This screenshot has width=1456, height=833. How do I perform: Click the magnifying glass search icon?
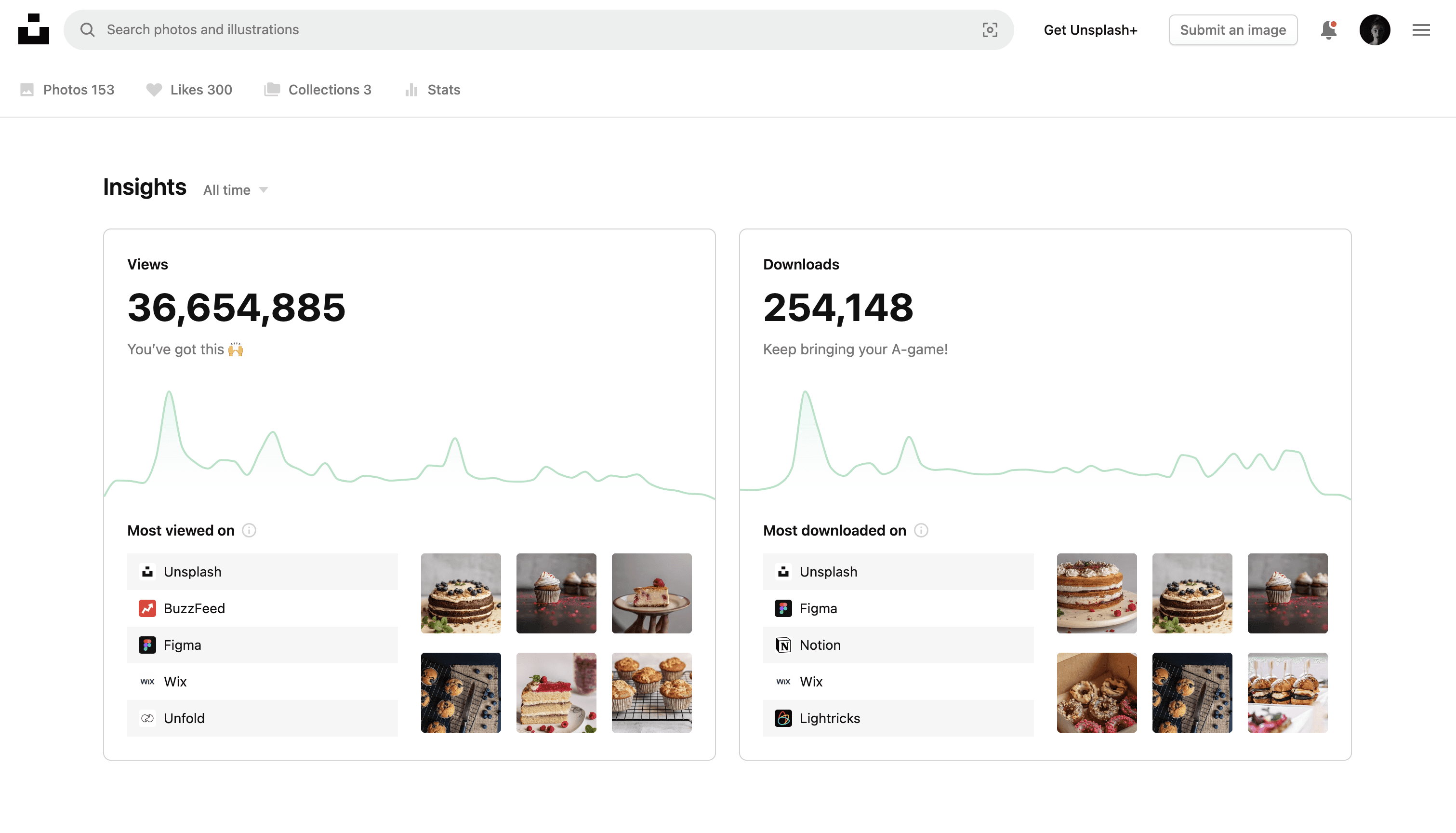tap(88, 30)
